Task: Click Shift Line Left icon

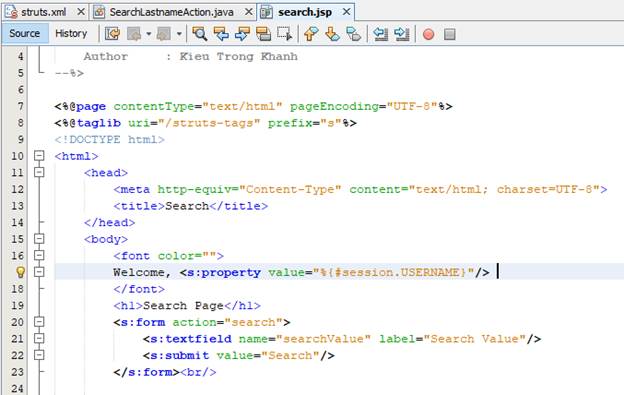Action: click(380, 34)
